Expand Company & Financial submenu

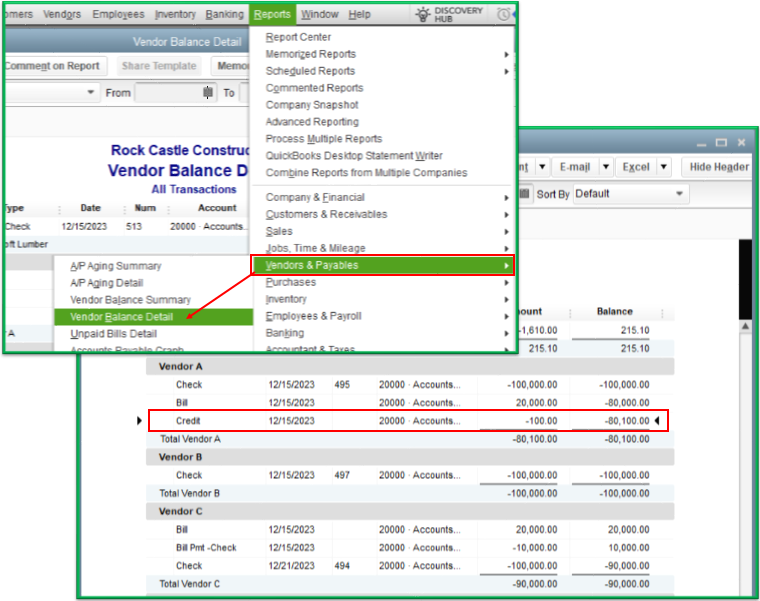pyautogui.click(x=383, y=197)
